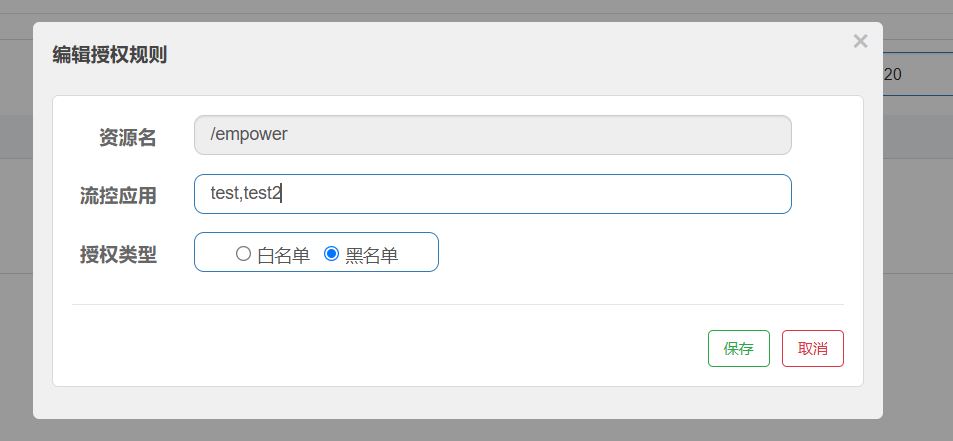Select the 黑名单 radio button
Viewport: 953px width, 441px height.
click(332, 254)
